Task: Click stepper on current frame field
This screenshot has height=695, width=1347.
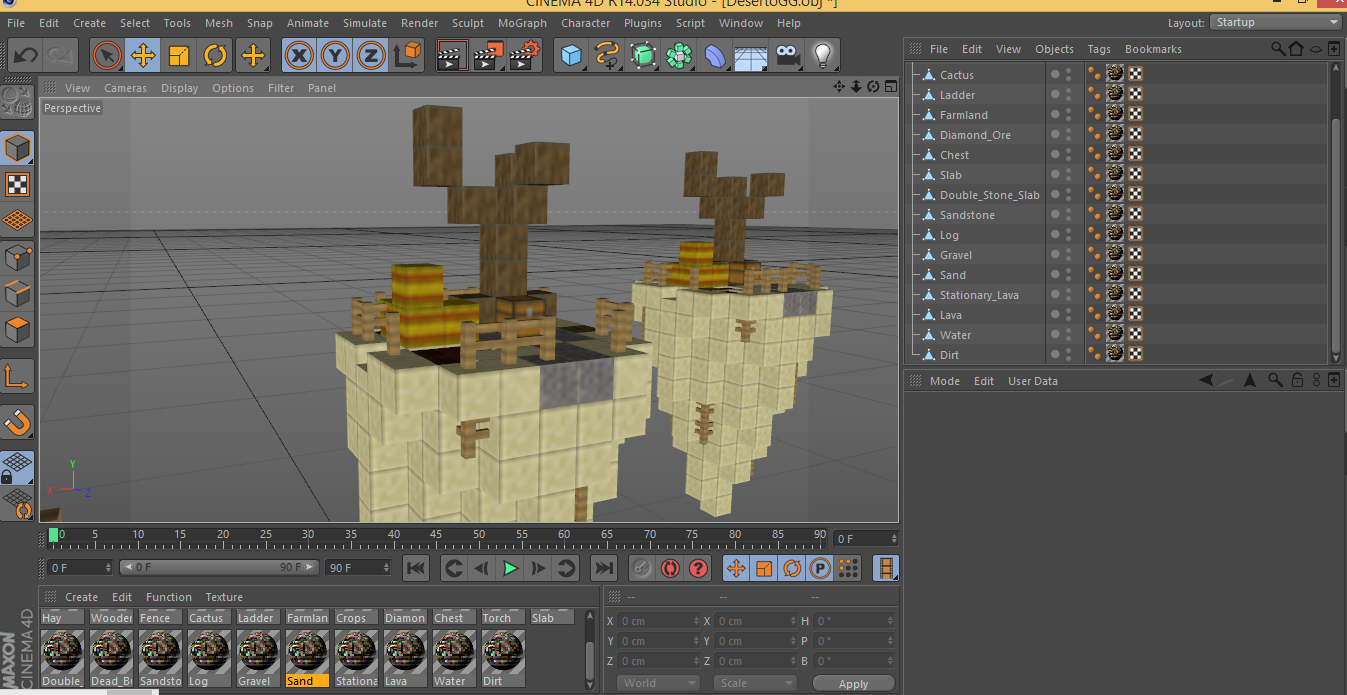Action: 893,539
